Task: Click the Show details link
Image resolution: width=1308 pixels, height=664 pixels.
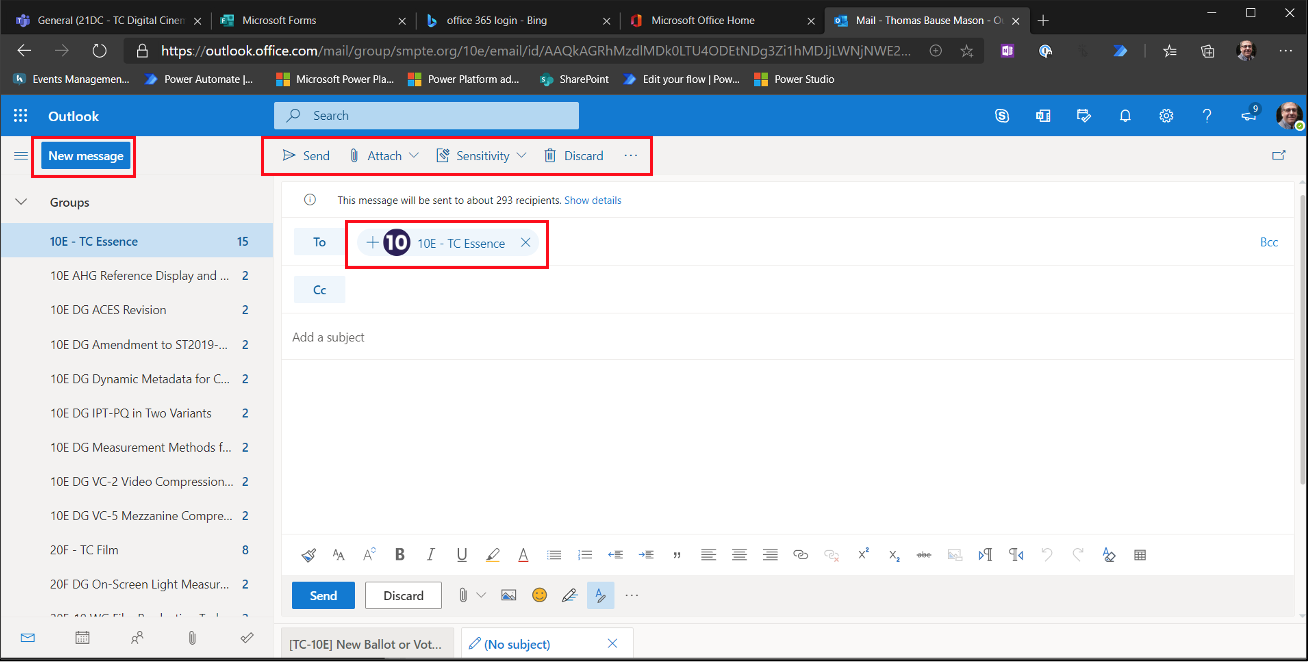Action: coord(594,200)
